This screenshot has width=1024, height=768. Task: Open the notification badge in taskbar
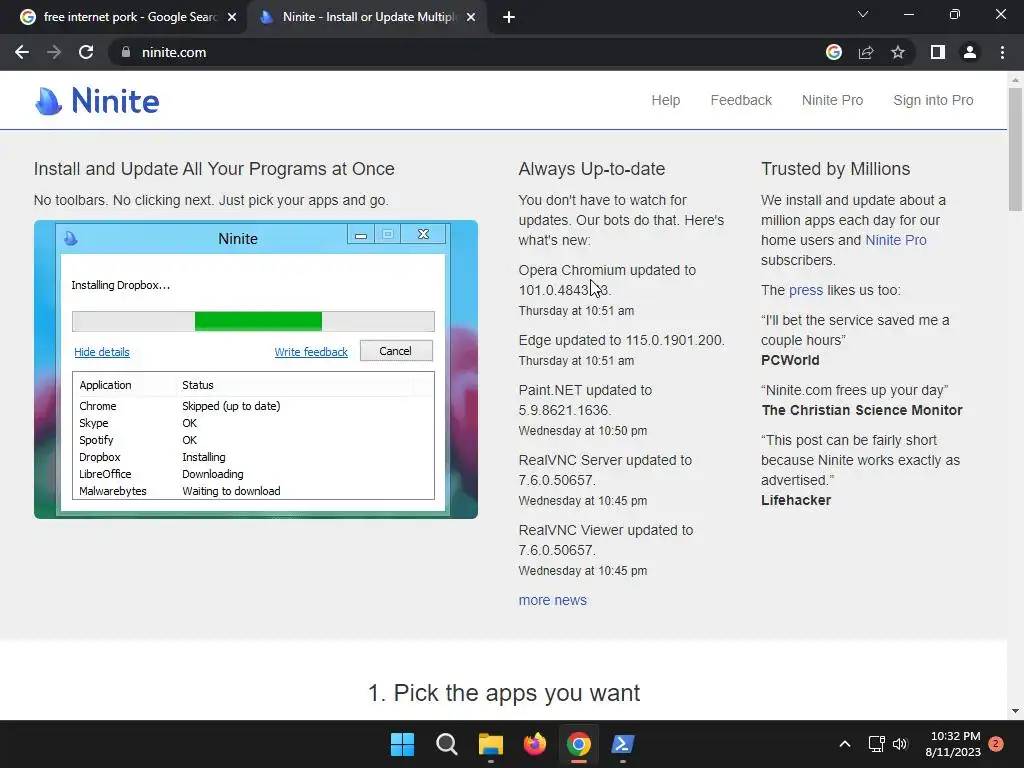pos(996,744)
